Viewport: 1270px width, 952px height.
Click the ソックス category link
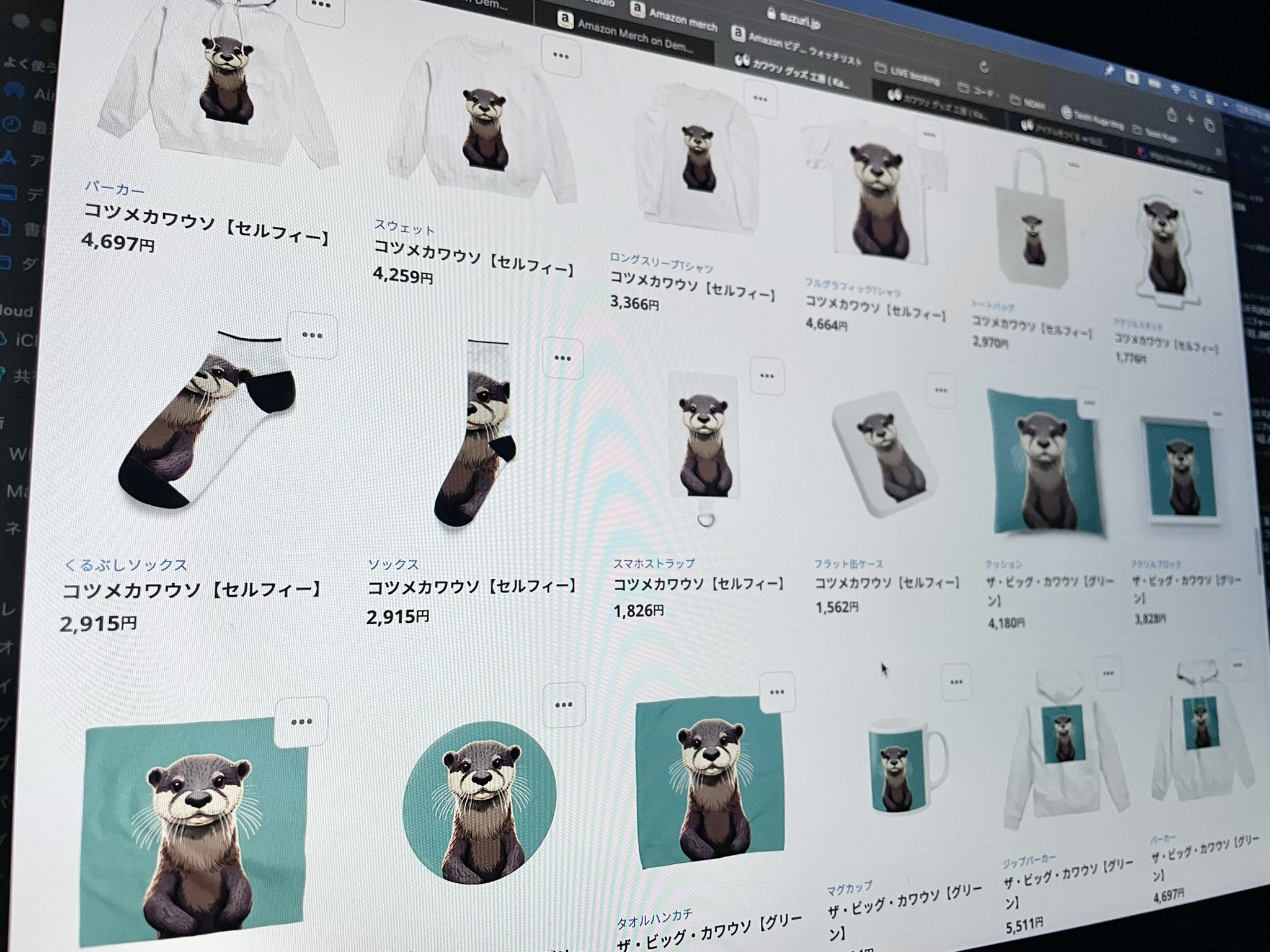[x=393, y=564]
